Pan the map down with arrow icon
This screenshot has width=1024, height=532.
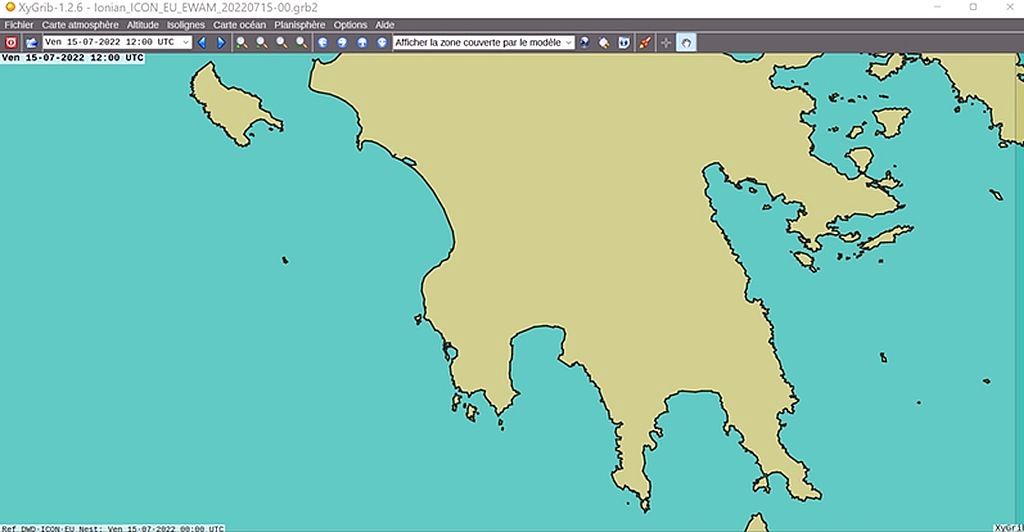click(381, 43)
